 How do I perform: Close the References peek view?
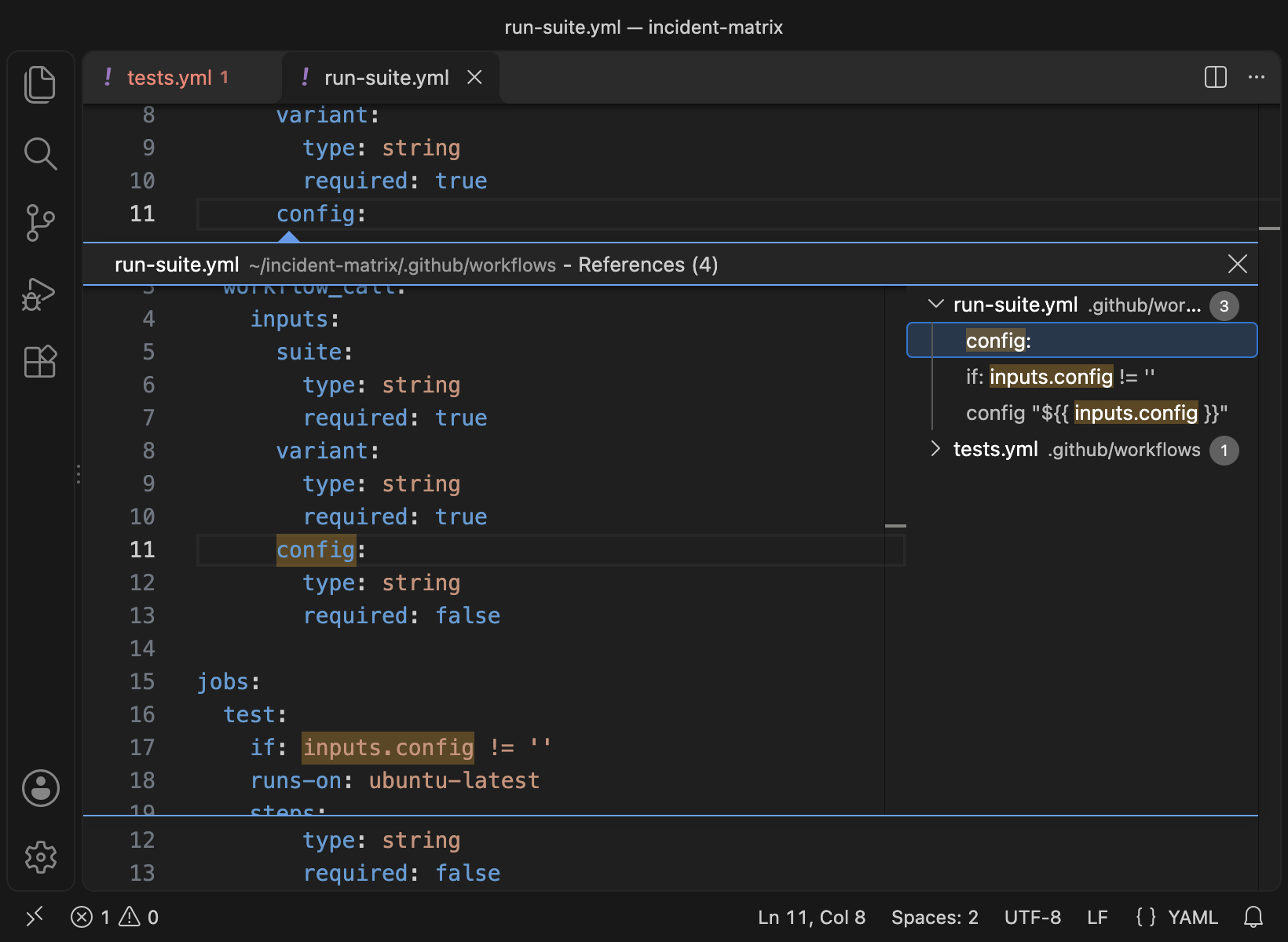[x=1238, y=264]
